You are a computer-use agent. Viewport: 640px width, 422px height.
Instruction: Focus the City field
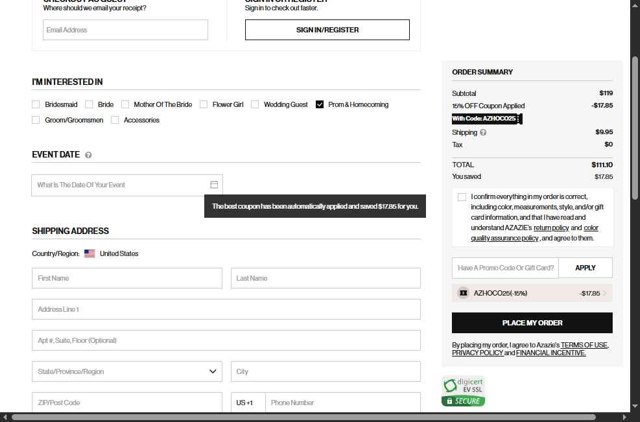[326, 371]
